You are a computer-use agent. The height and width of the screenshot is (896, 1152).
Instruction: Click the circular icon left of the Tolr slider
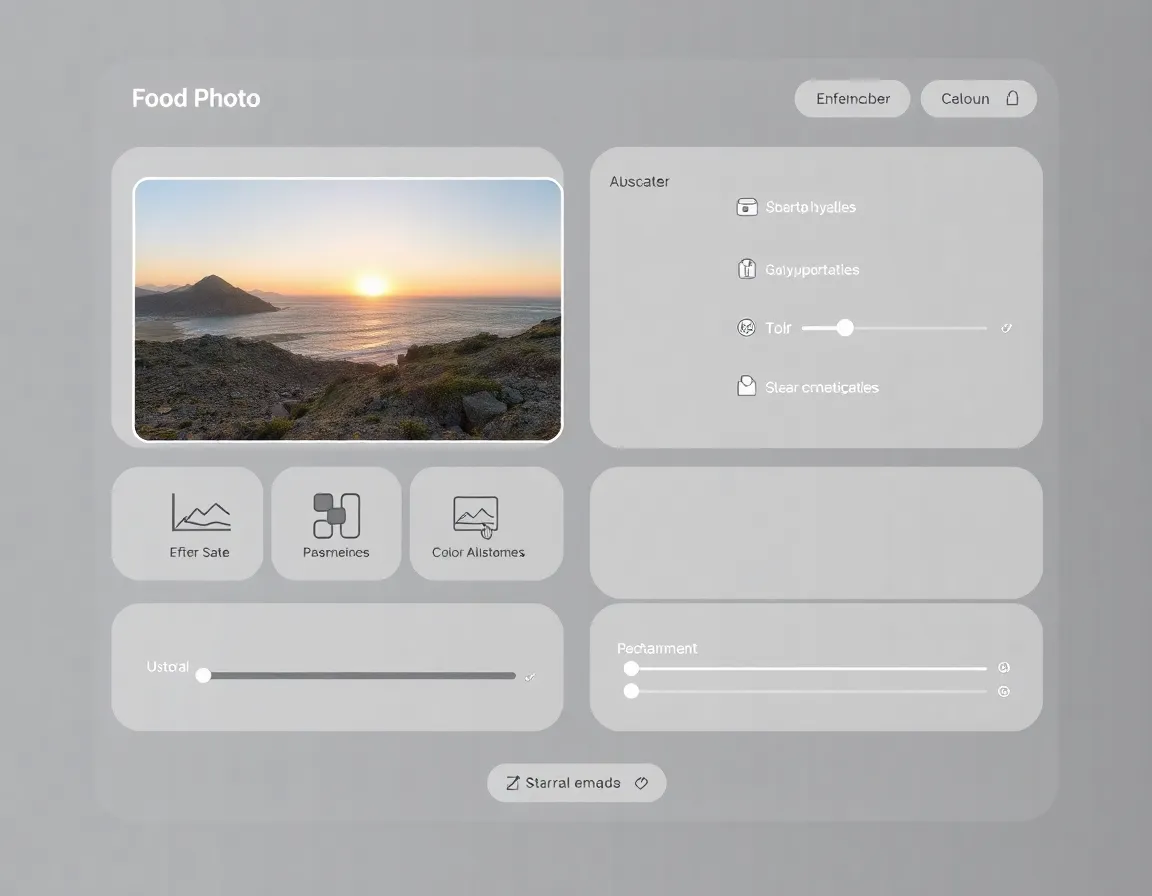[x=746, y=327]
